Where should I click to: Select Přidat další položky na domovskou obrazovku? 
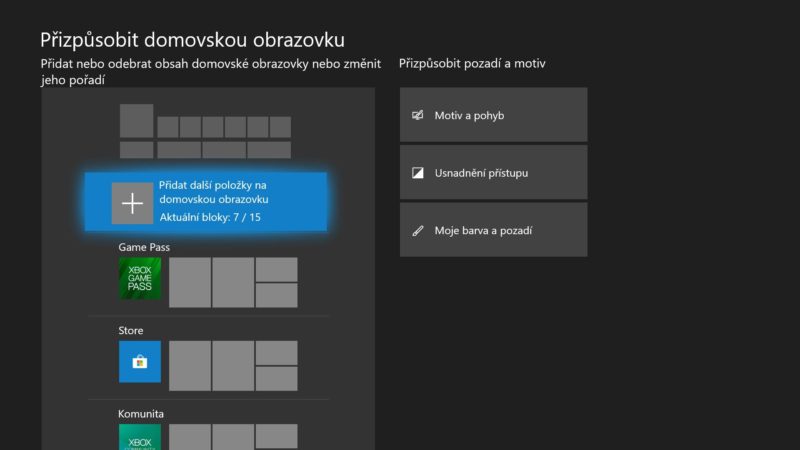pyautogui.click(x=206, y=202)
